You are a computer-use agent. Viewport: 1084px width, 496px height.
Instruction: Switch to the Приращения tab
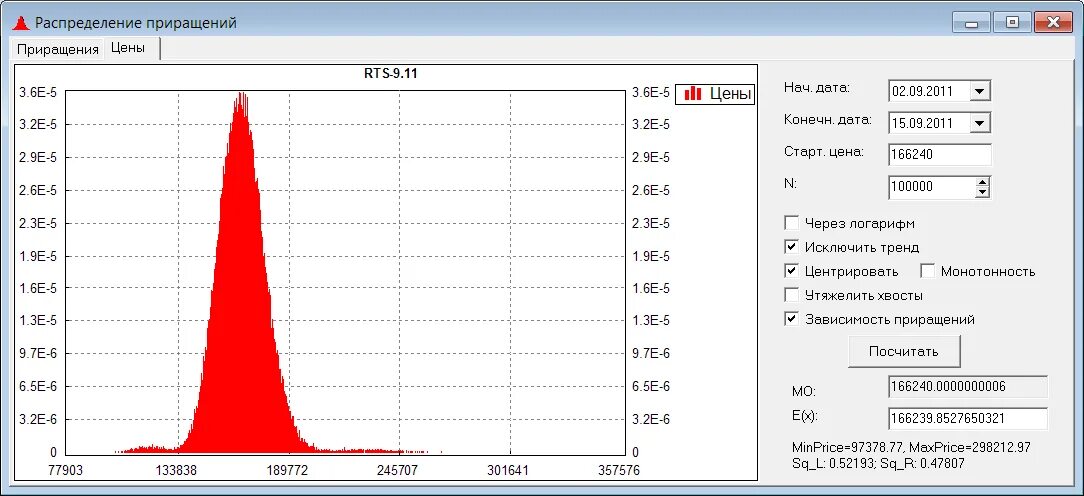pos(58,50)
